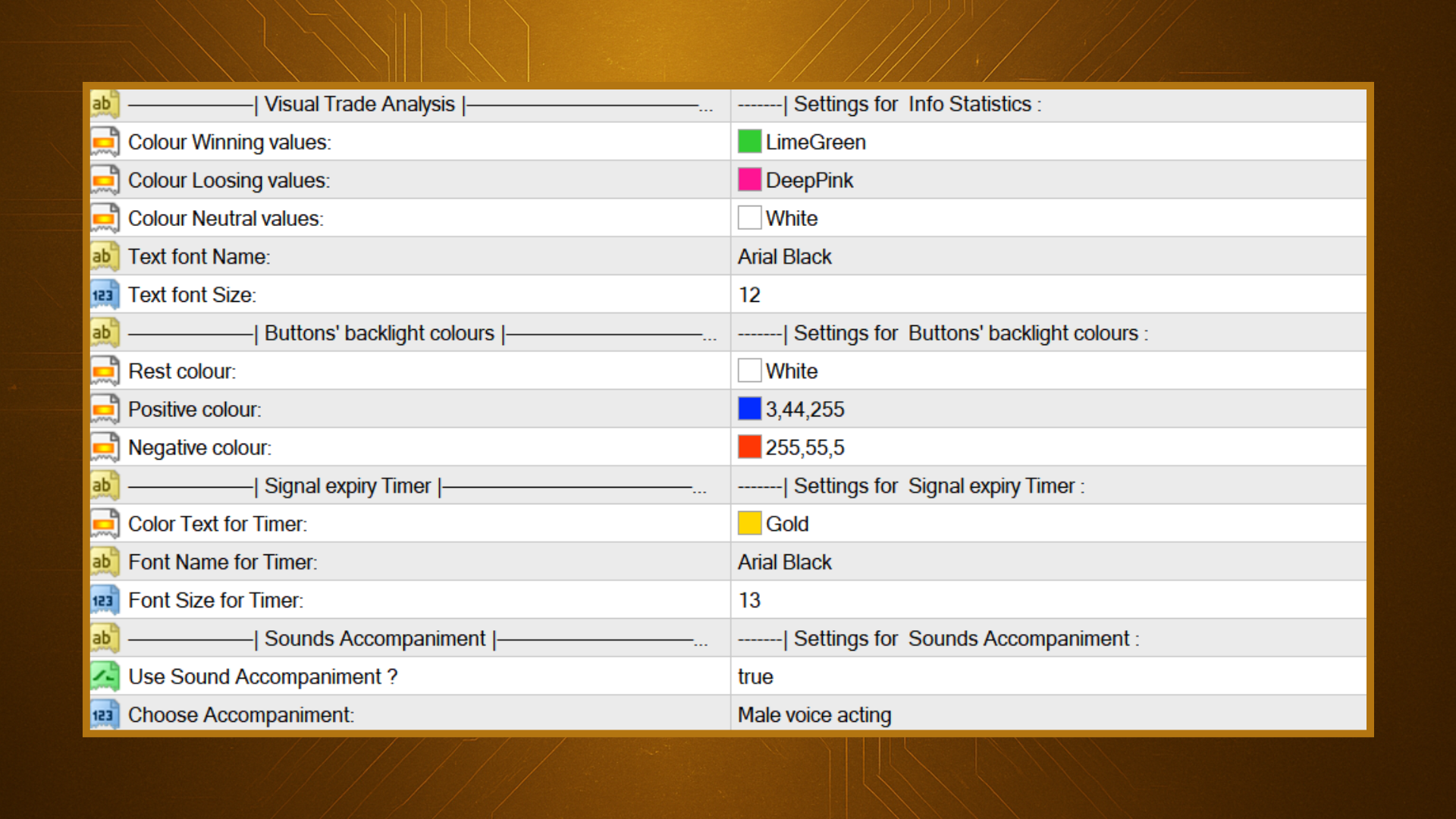Click the boolean icon beside Use Sound Accompaniment
This screenshot has height=819, width=1456.
point(105,676)
